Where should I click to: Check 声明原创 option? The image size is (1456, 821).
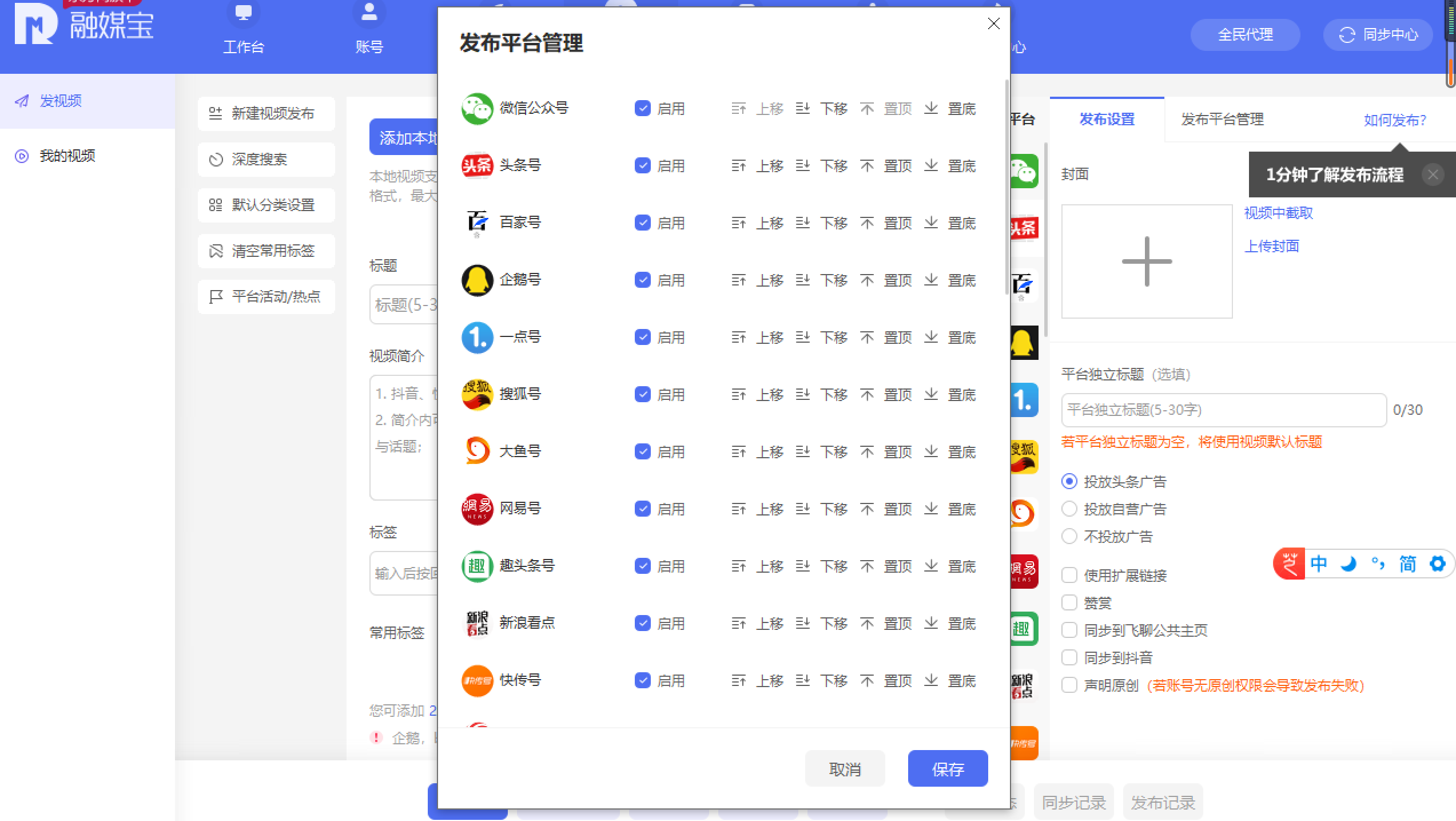[x=1069, y=685]
